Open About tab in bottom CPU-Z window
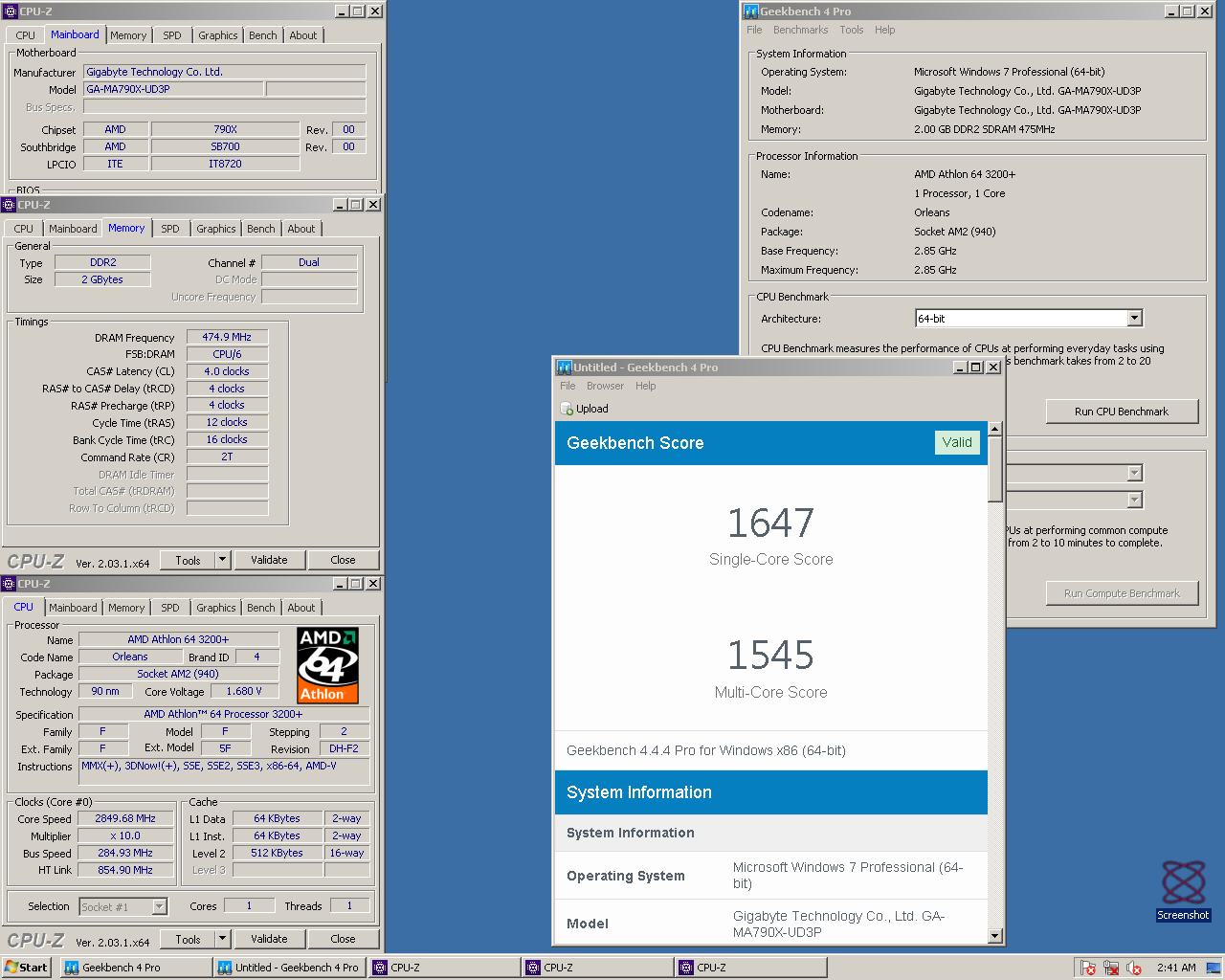Screen dimensions: 1225x980 301,608
